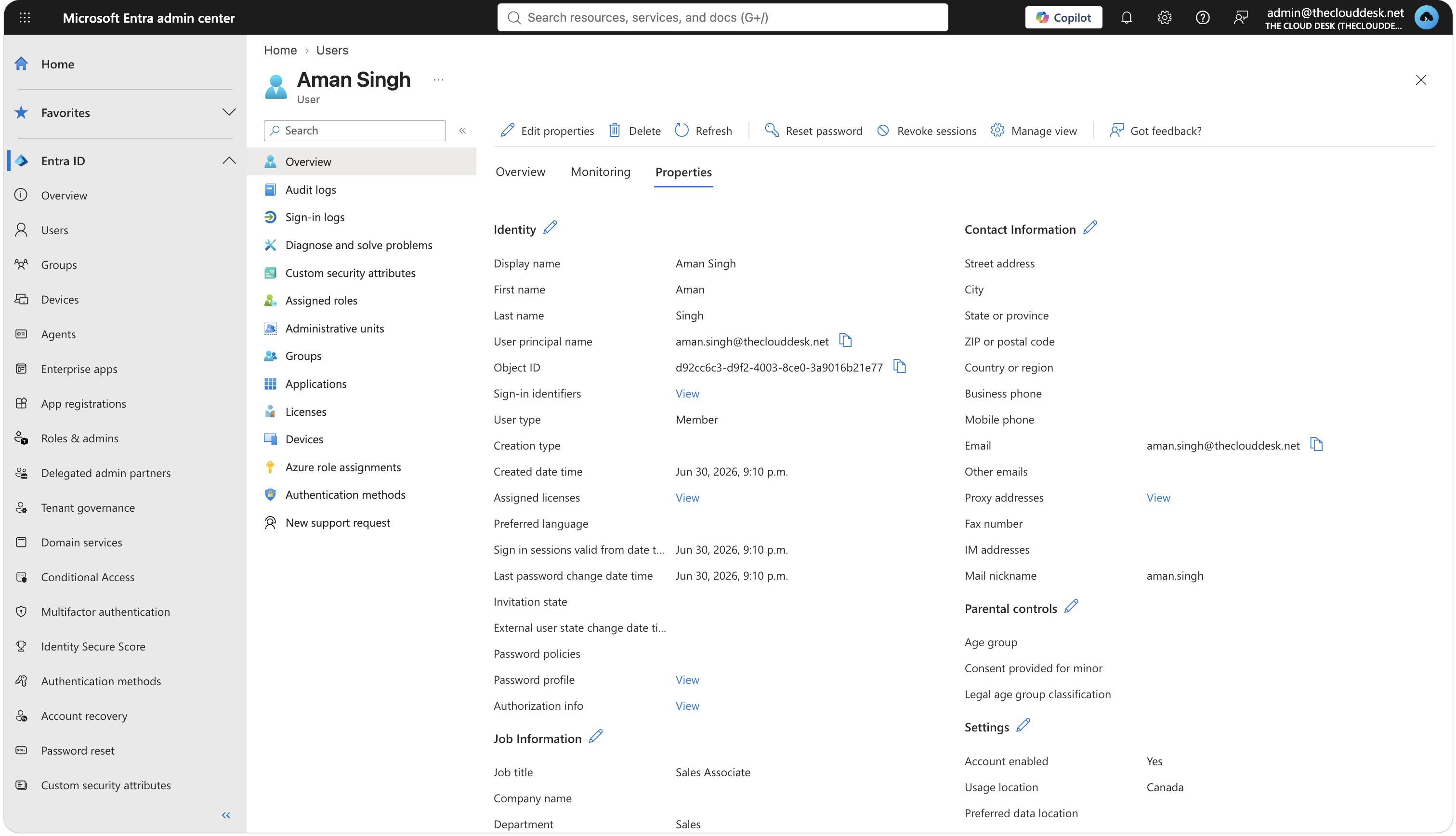
Task: Click the header feedback icon
Action: 1241,17
